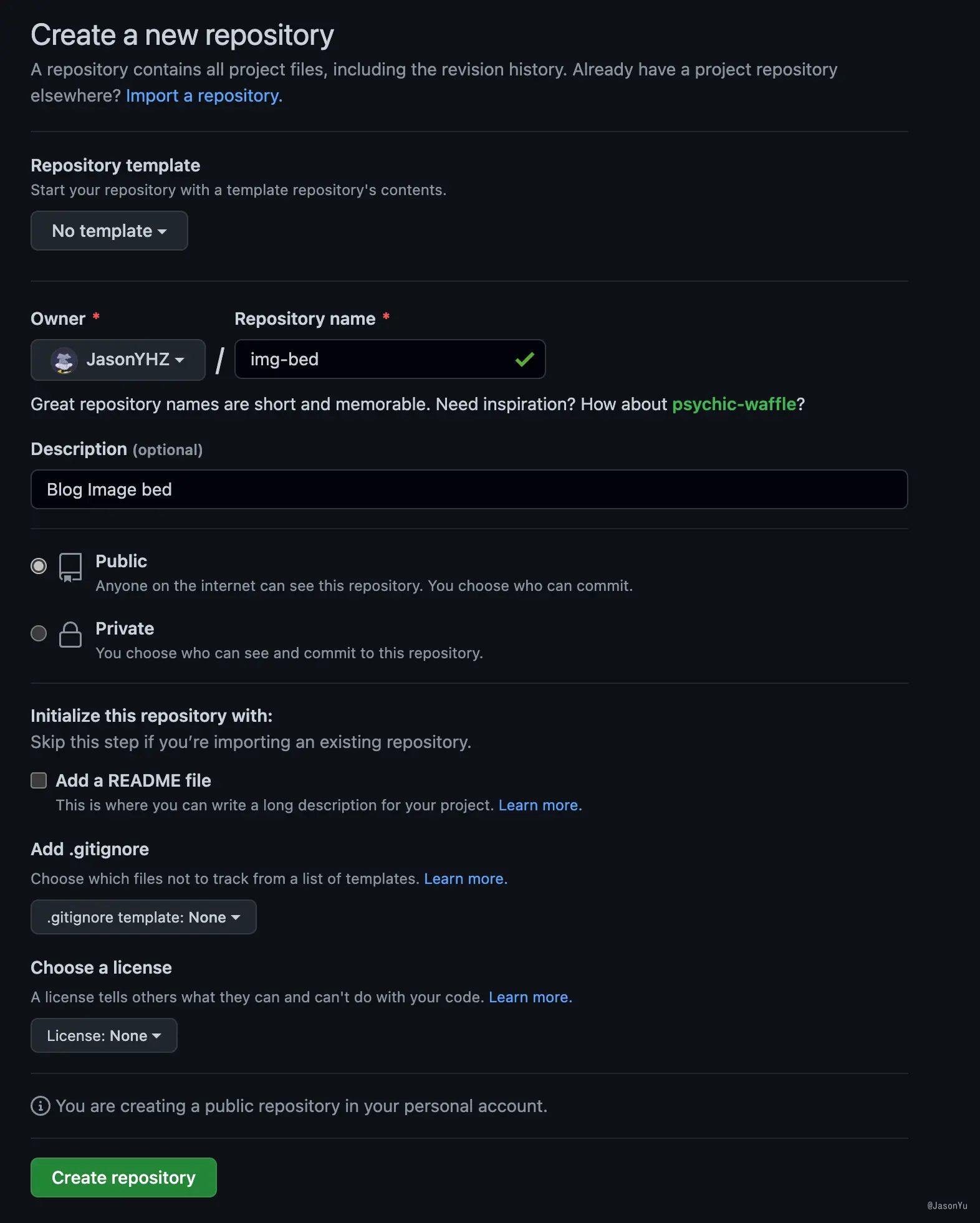Expand the .gitignore template dropdown
The height and width of the screenshot is (1223, 980).
click(x=143, y=917)
